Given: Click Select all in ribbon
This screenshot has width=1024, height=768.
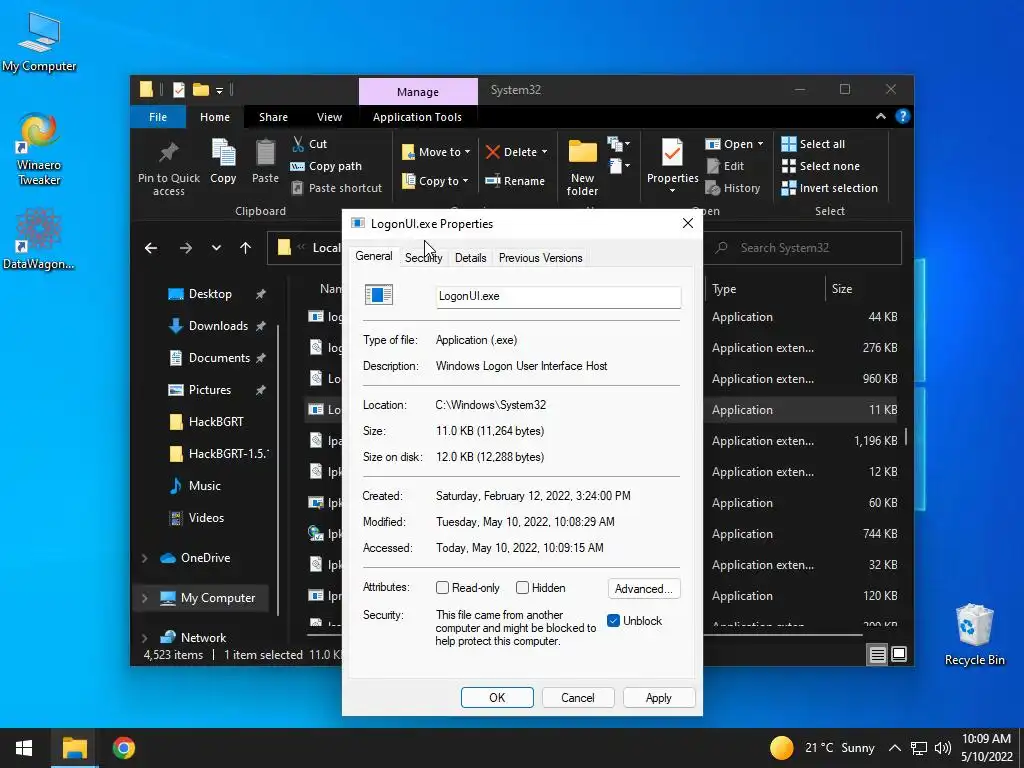Looking at the screenshot, I should [x=813, y=144].
